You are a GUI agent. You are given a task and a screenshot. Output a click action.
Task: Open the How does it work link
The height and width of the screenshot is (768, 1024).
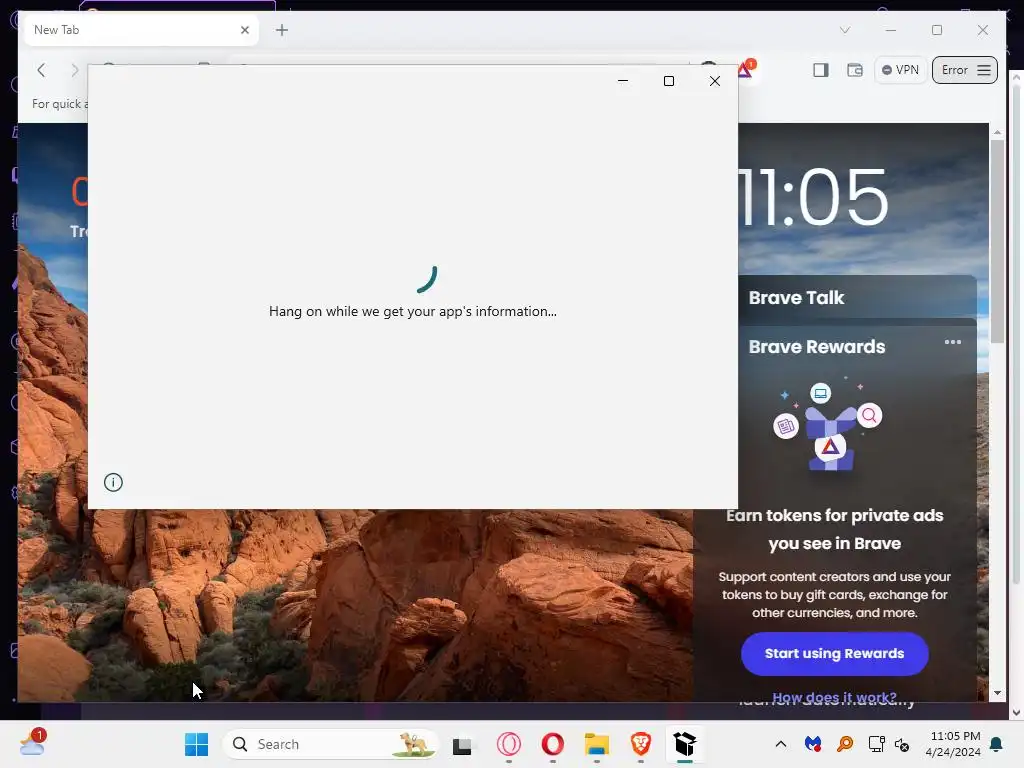[x=834, y=697]
